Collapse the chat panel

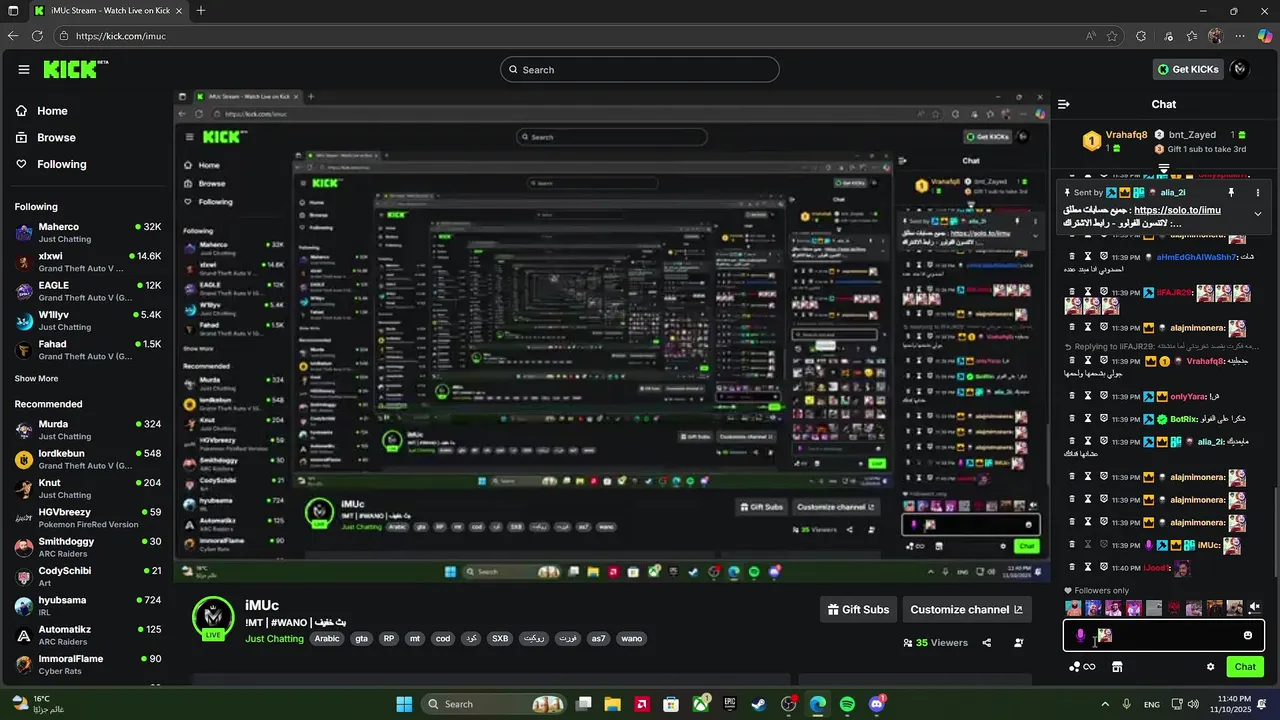1064,104
